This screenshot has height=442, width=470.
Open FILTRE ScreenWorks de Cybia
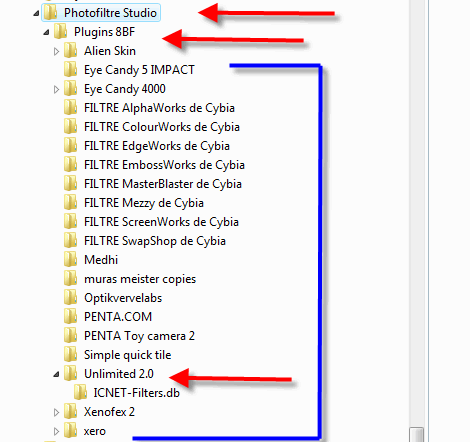click(161, 222)
